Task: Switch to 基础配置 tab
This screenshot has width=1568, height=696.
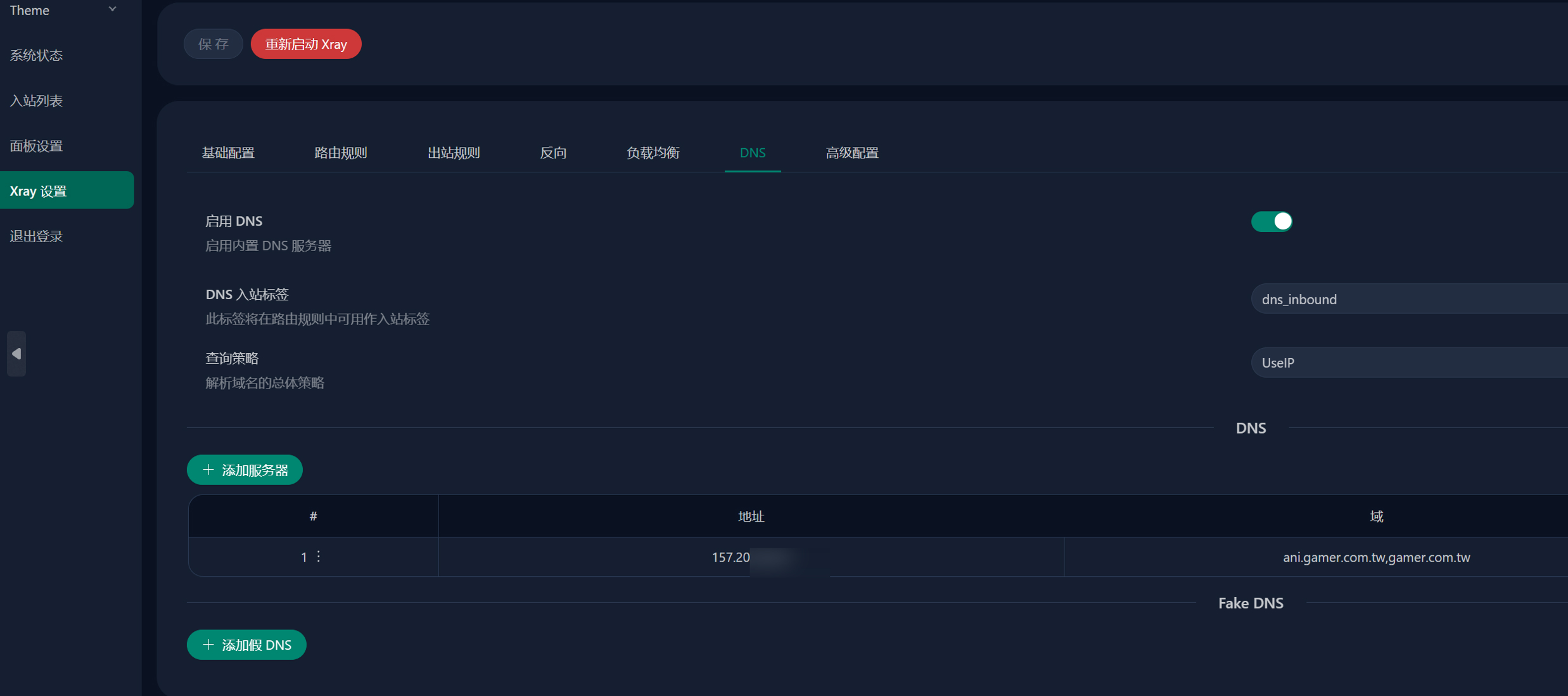Action: (x=228, y=153)
